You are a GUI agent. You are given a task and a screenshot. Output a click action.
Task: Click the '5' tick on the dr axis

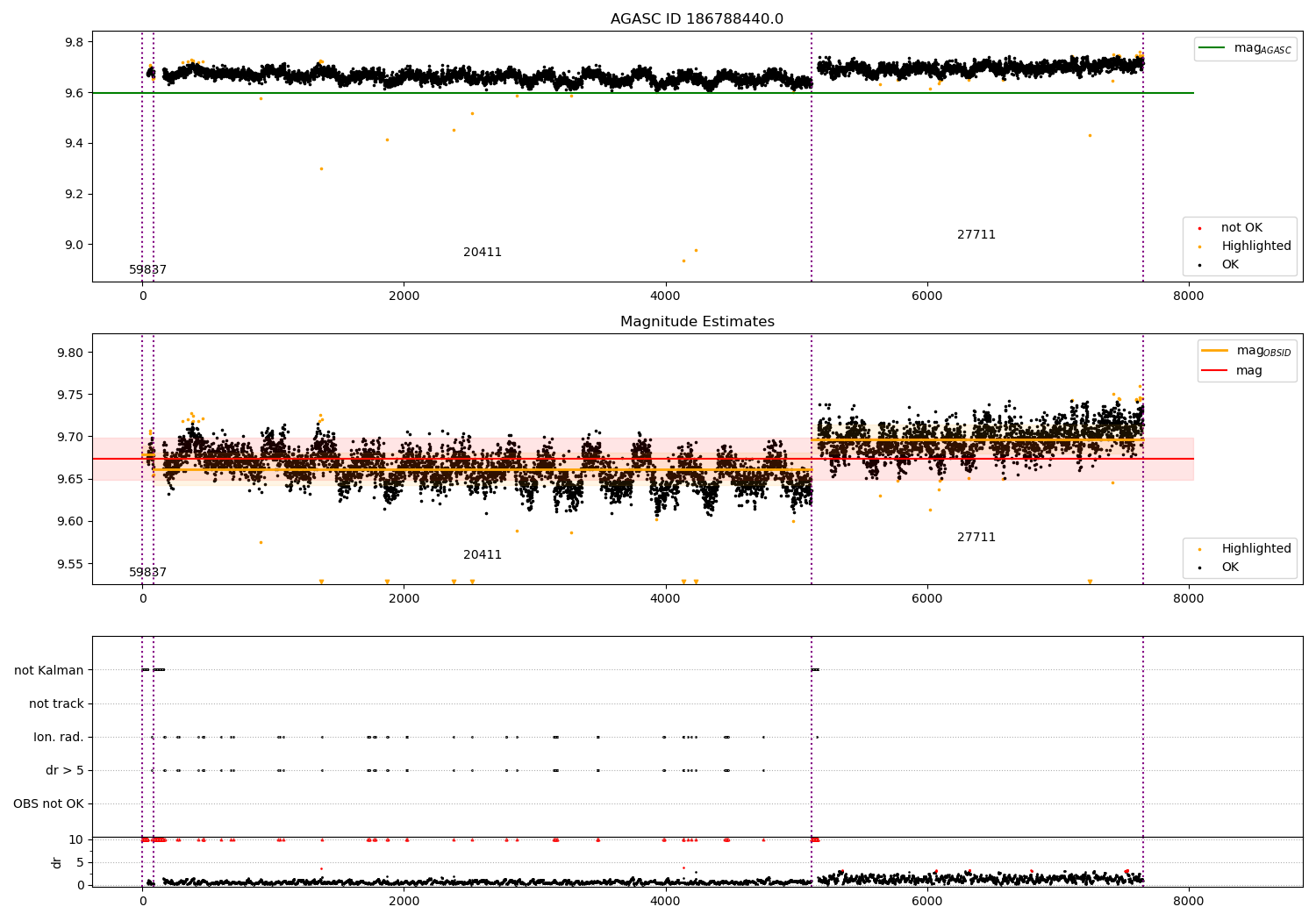click(x=80, y=862)
